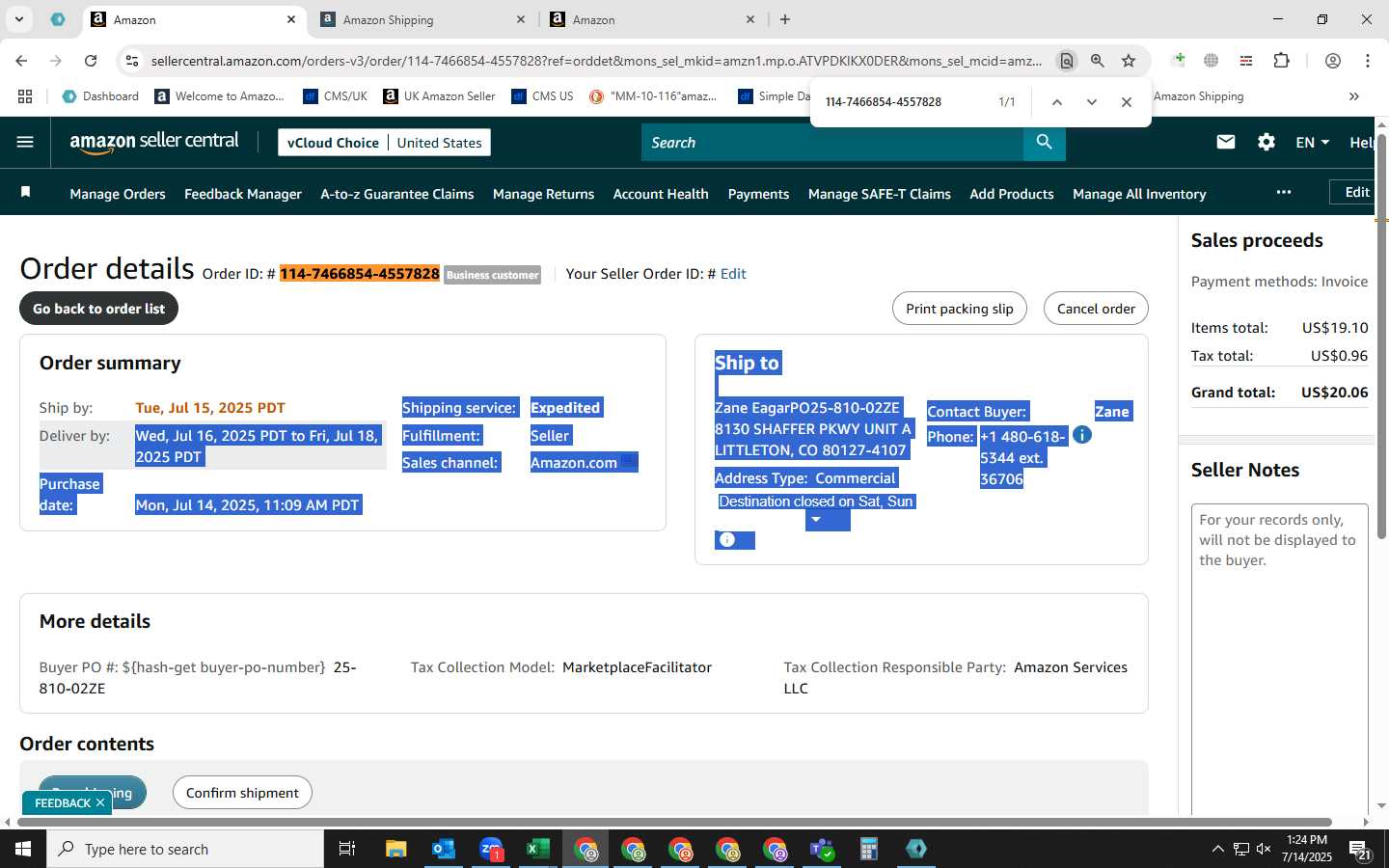Open the CMS US bookmark
The image size is (1389, 868).
[x=542, y=96]
